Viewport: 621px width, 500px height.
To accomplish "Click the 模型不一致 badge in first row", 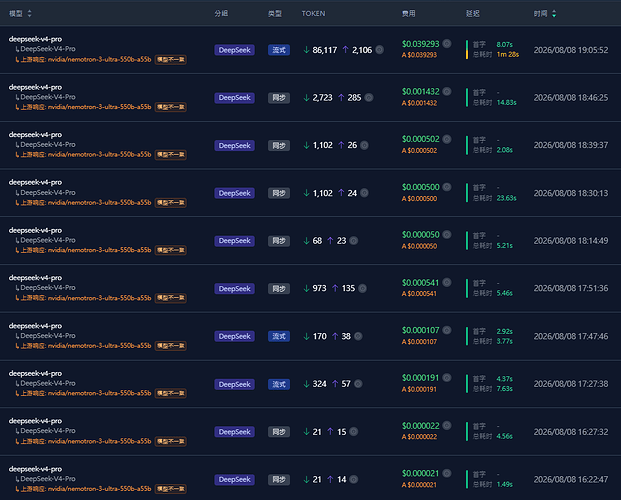I will point(171,59).
